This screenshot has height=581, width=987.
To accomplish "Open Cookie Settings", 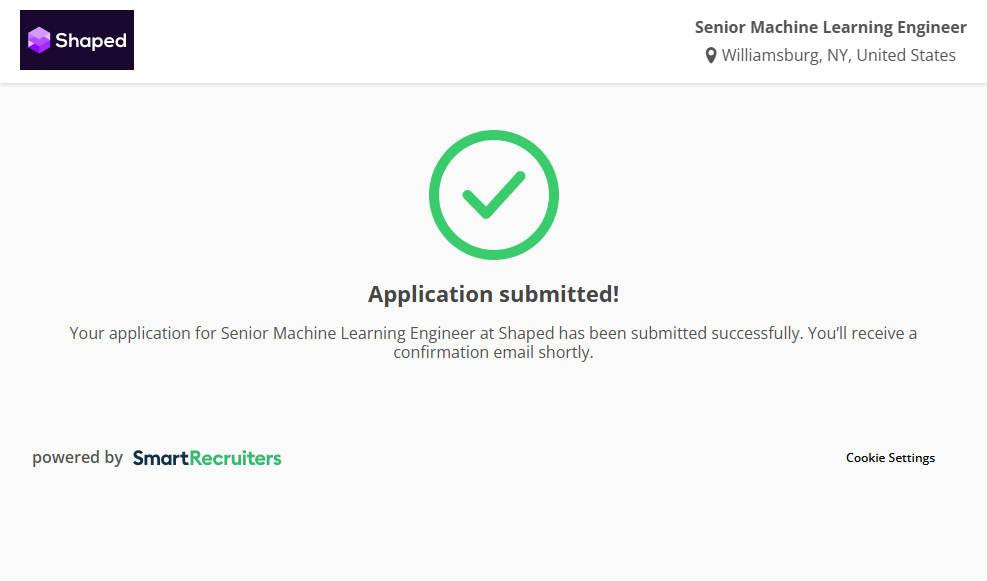I will pos(890,458).
